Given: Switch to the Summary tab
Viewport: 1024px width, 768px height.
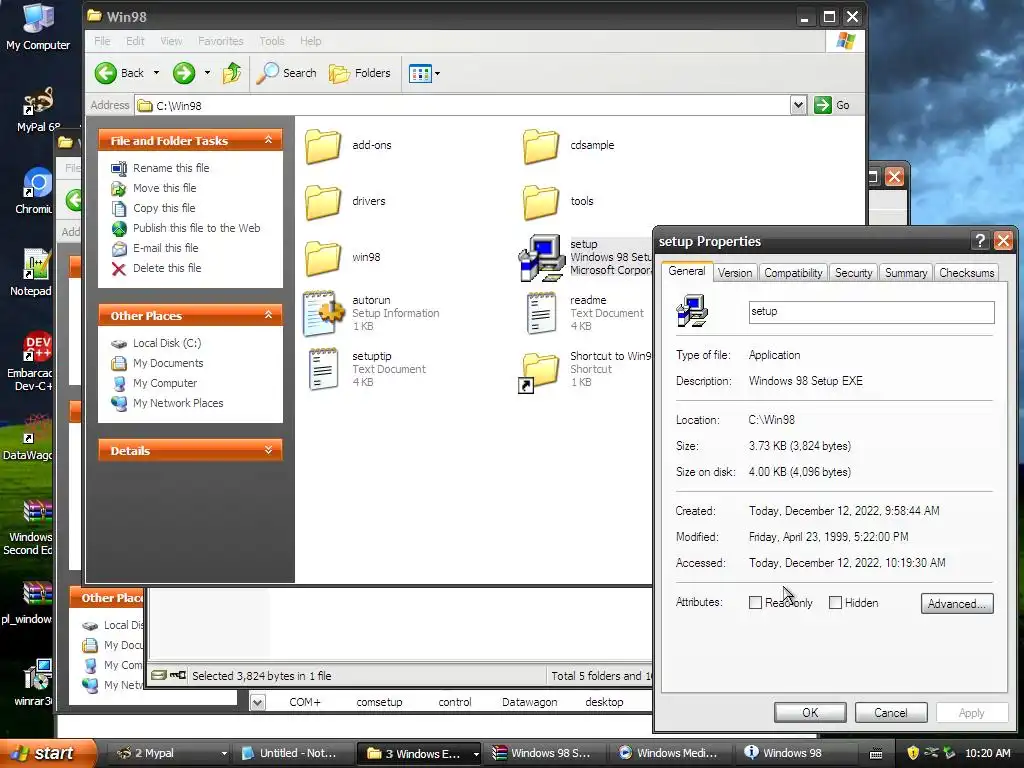Looking at the screenshot, I should tap(906, 273).
